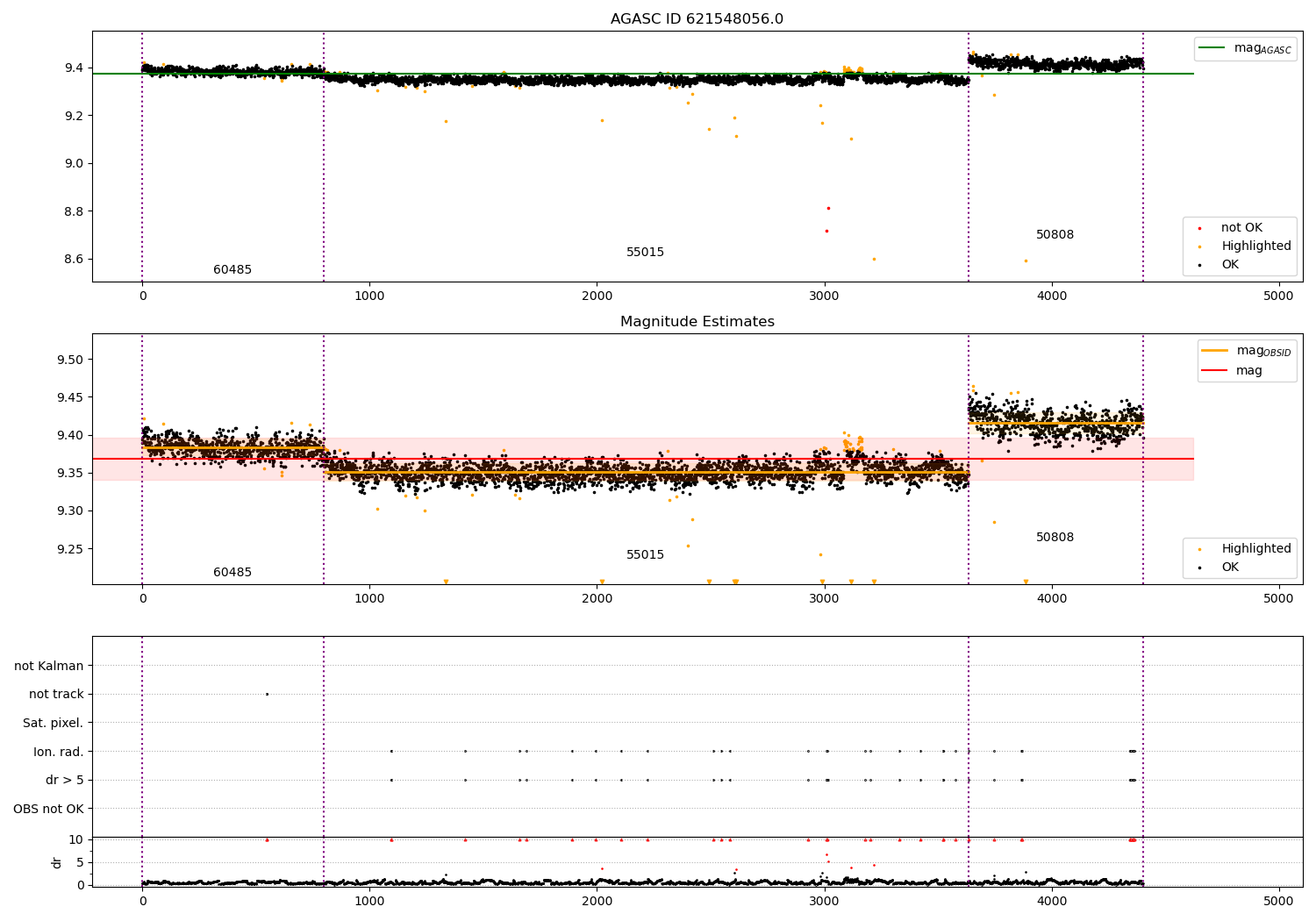1316x921 pixels.
Task: Click the 'not track' row label
Action: pos(56,695)
